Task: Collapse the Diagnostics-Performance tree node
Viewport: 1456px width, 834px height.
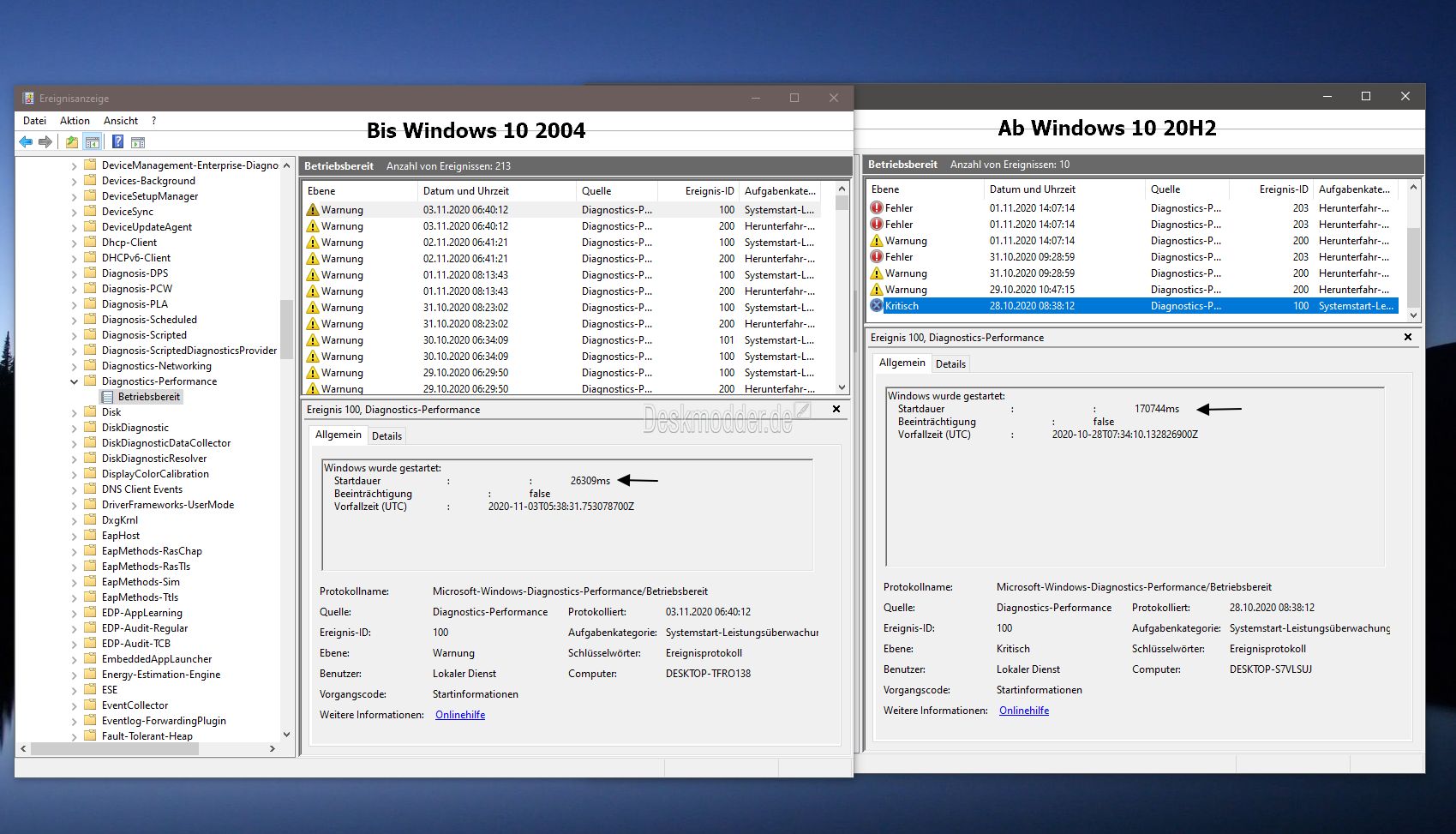Action: (x=74, y=381)
